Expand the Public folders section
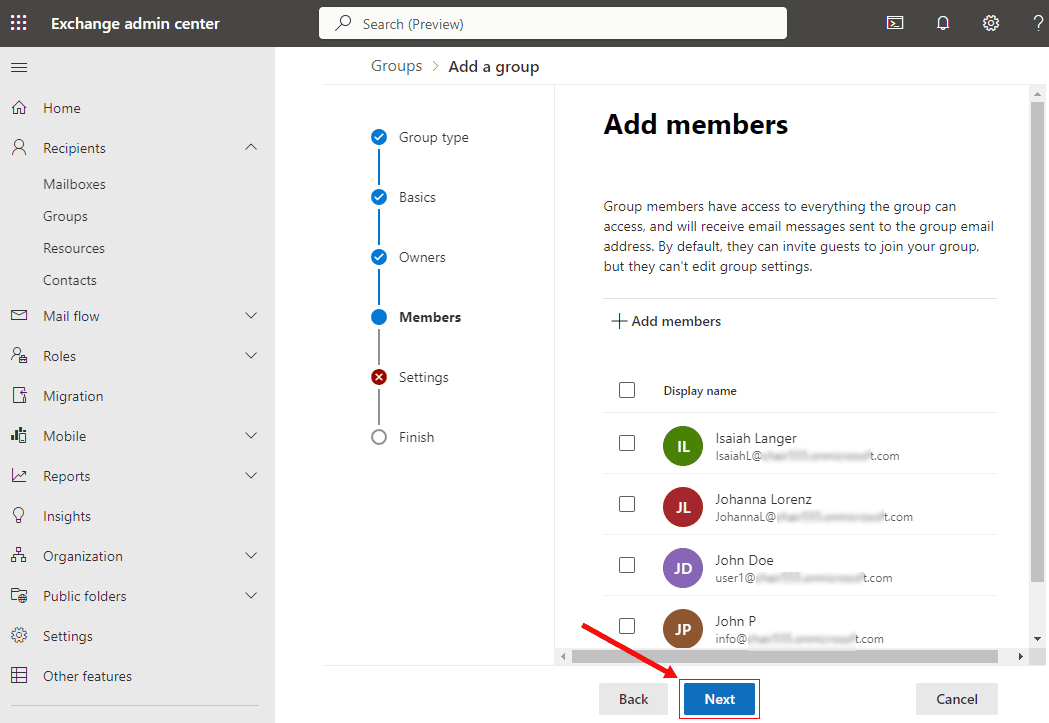 (251, 596)
